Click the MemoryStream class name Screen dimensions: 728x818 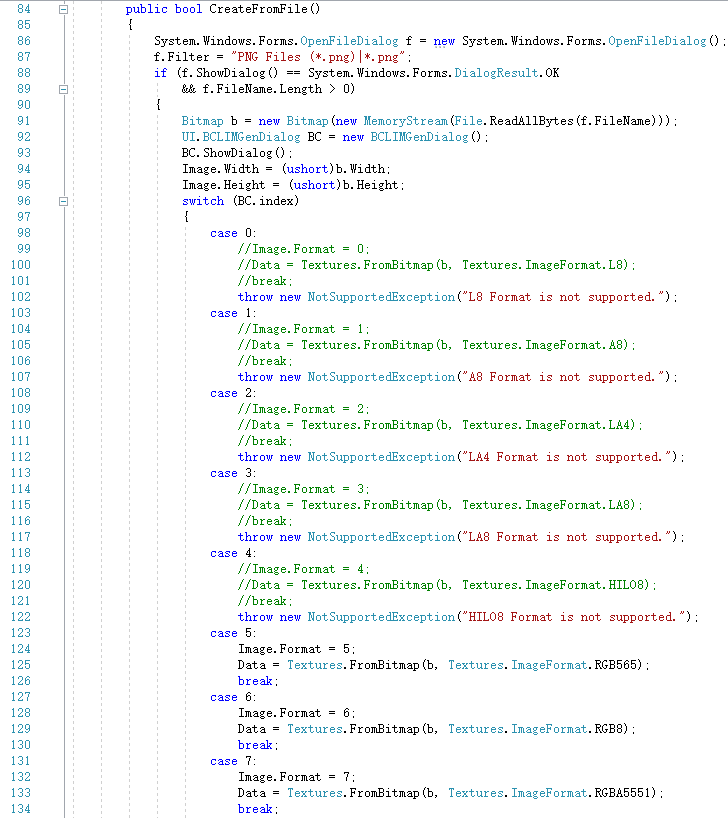(x=405, y=121)
